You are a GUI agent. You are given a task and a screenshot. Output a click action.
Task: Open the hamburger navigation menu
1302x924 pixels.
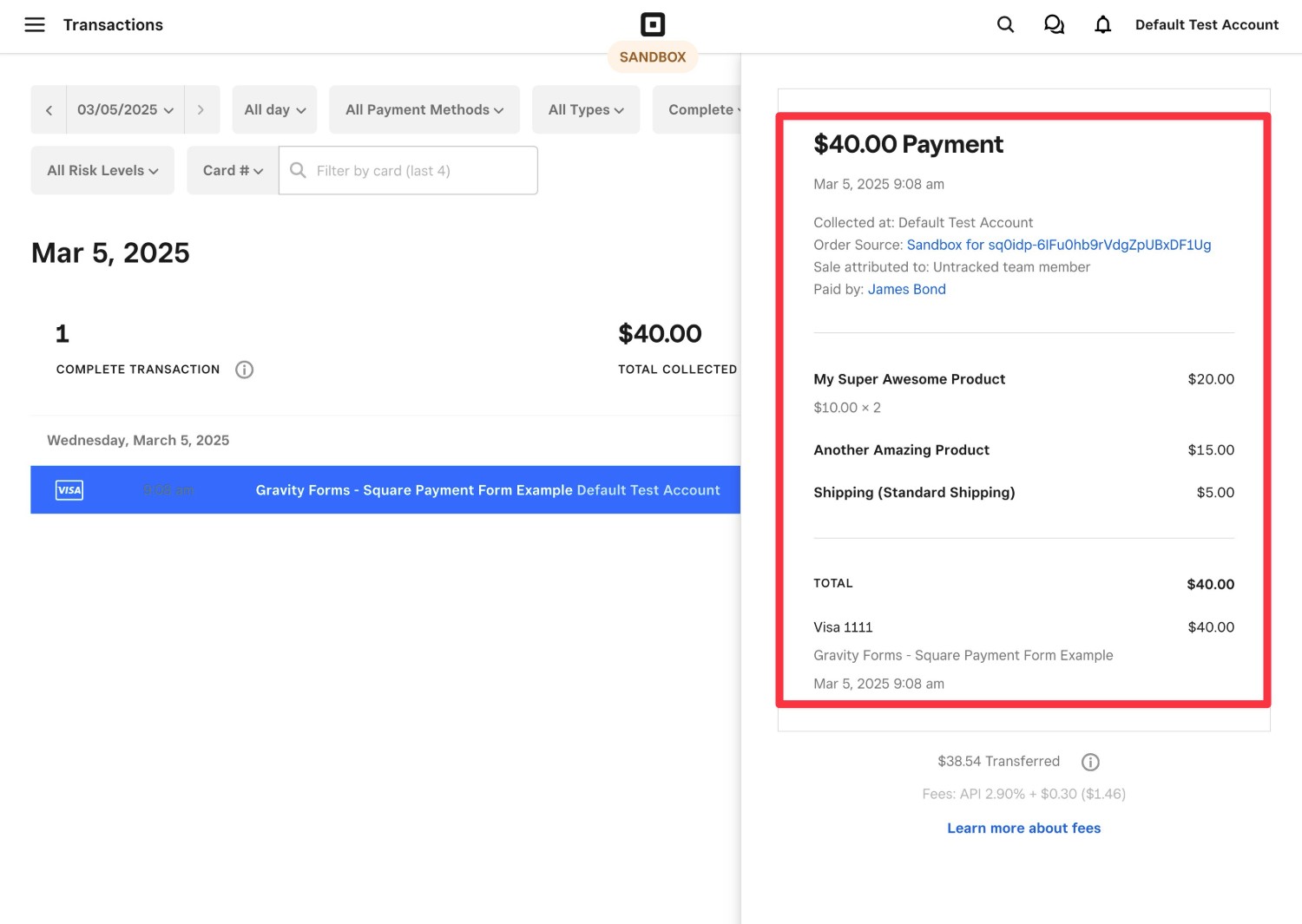[35, 24]
